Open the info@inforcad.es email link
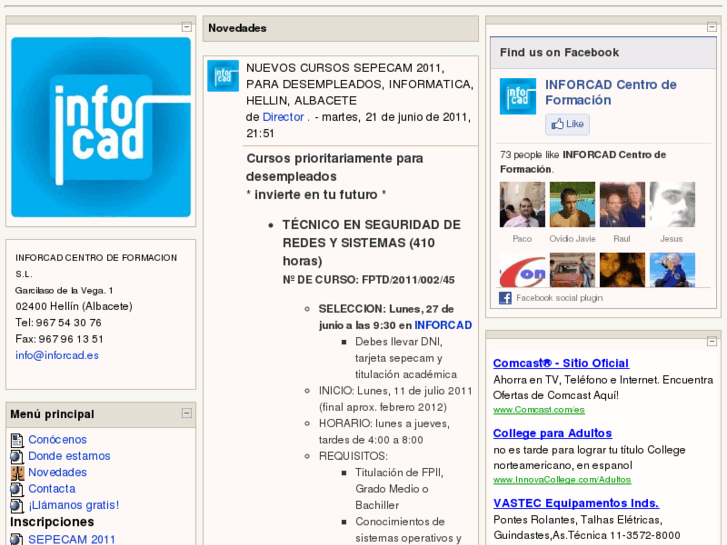The width and height of the screenshot is (727, 545). 57,355
